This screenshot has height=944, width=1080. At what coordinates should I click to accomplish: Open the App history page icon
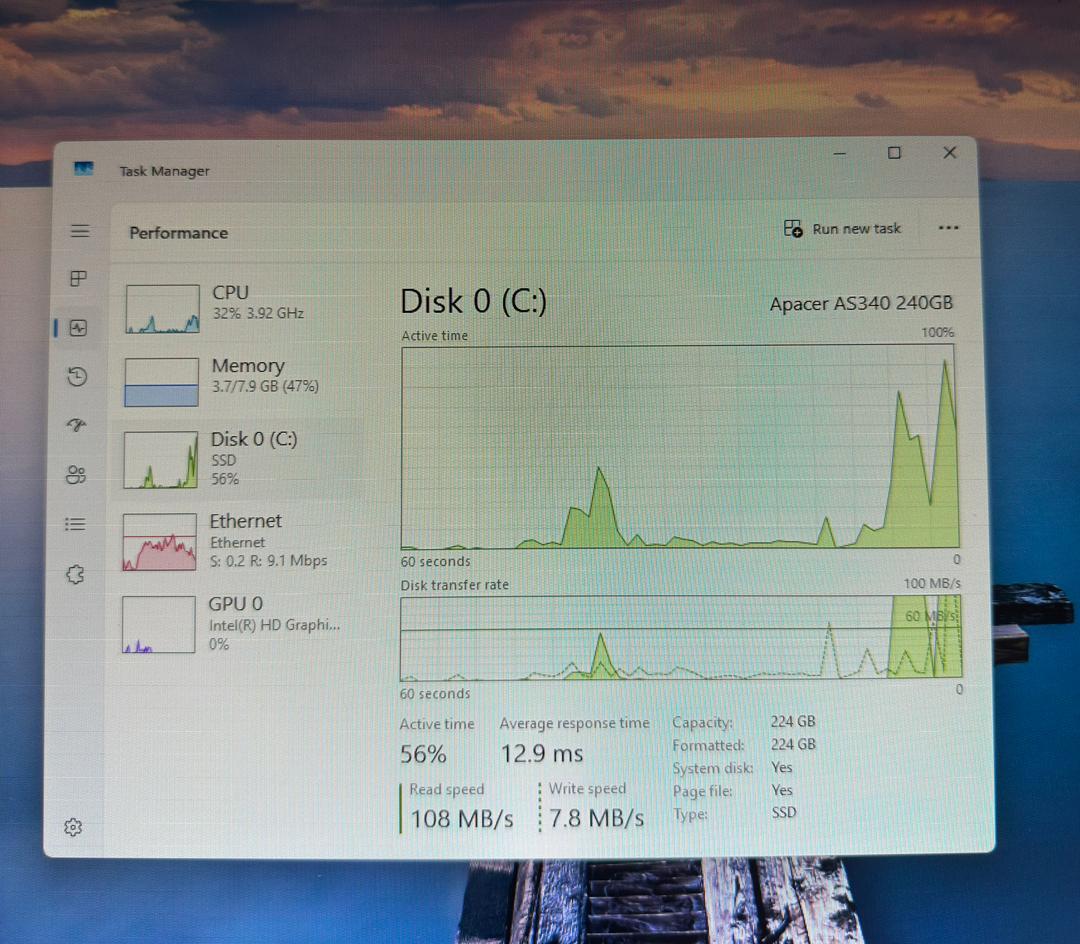pyautogui.click(x=77, y=377)
